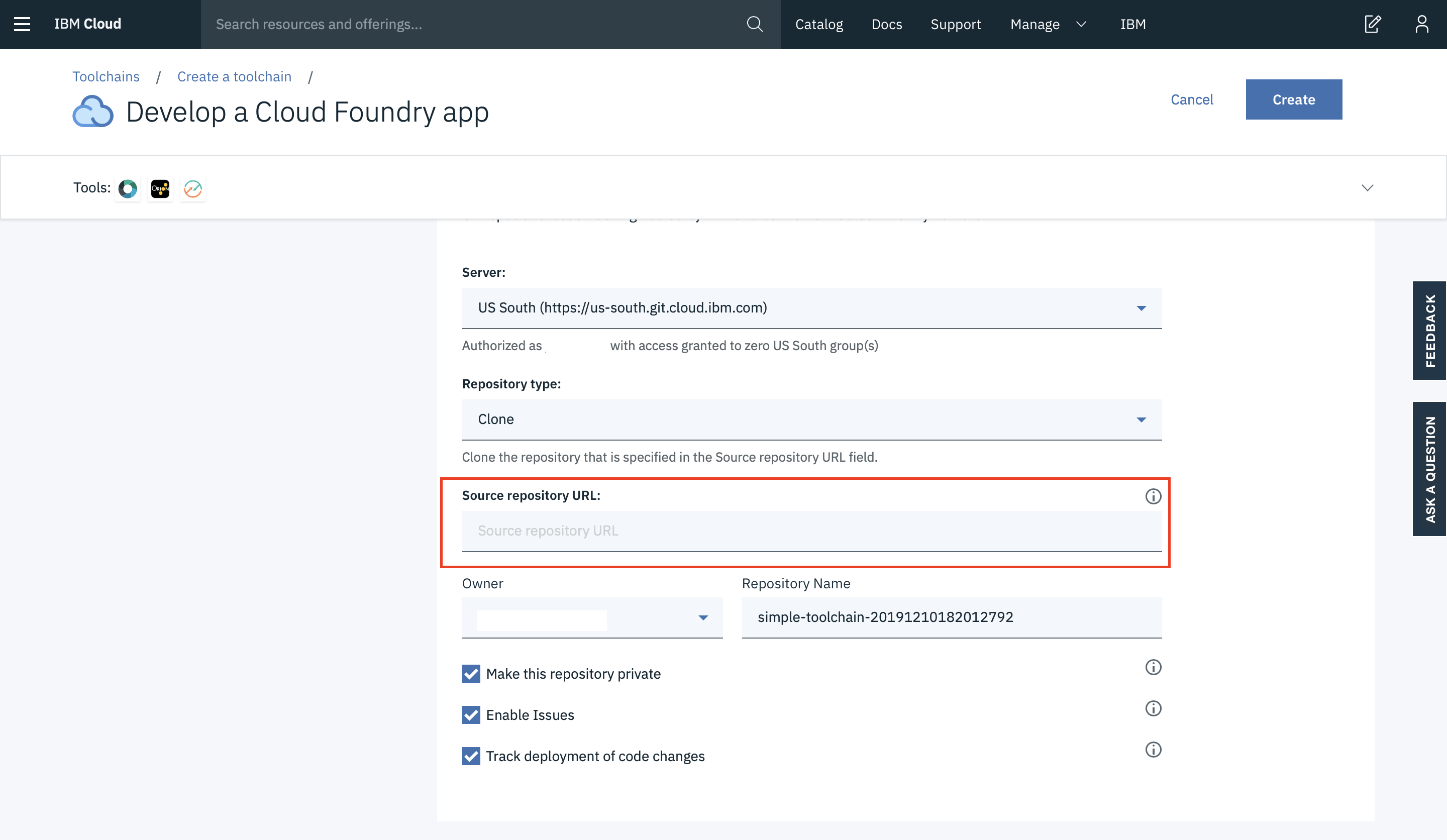The image size is (1447, 840).
Task: Click info icon for Enable Issues
Action: pos(1153,708)
